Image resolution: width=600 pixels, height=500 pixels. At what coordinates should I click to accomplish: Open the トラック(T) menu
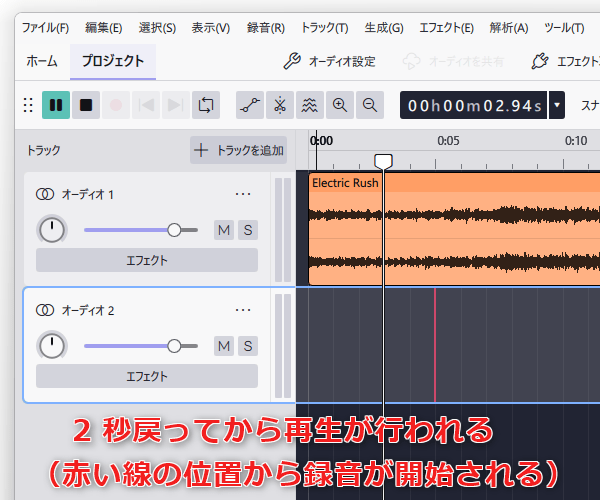pos(325,28)
